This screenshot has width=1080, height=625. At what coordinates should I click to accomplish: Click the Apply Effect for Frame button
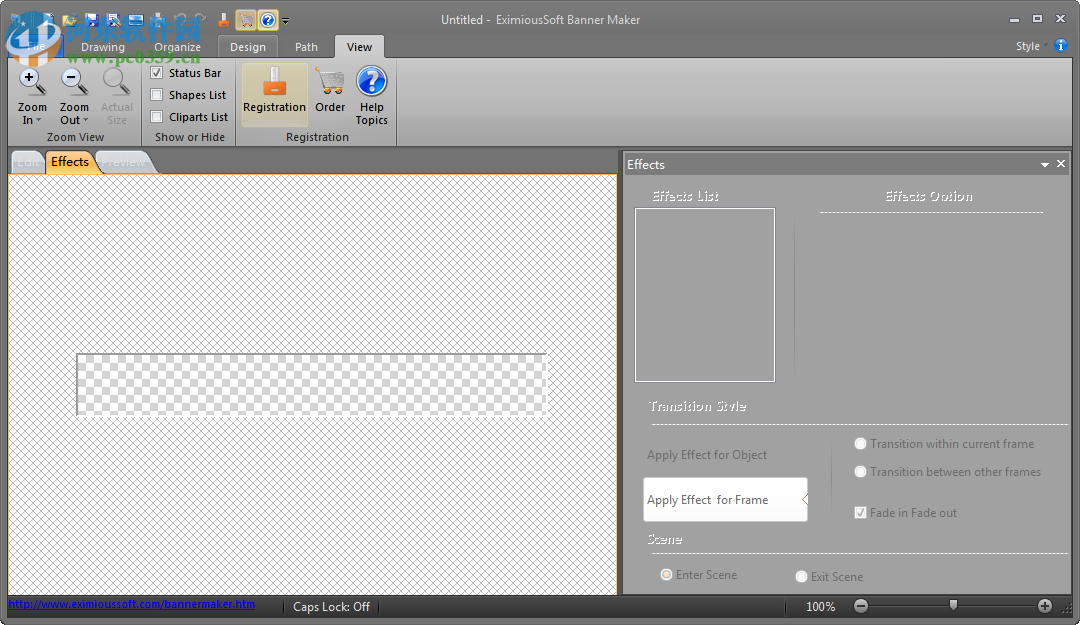click(722, 499)
